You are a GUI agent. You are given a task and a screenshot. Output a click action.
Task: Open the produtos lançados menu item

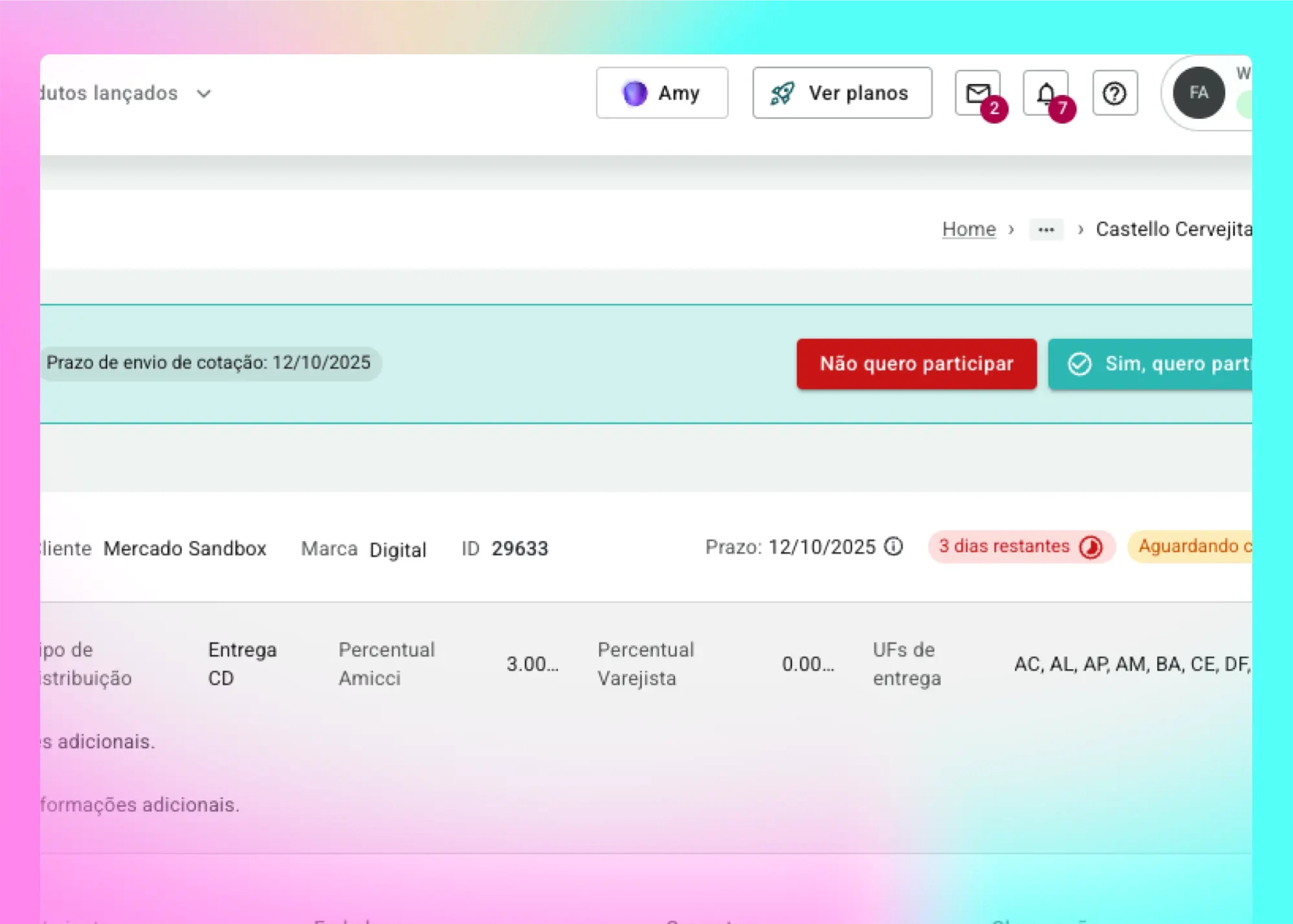click(109, 93)
